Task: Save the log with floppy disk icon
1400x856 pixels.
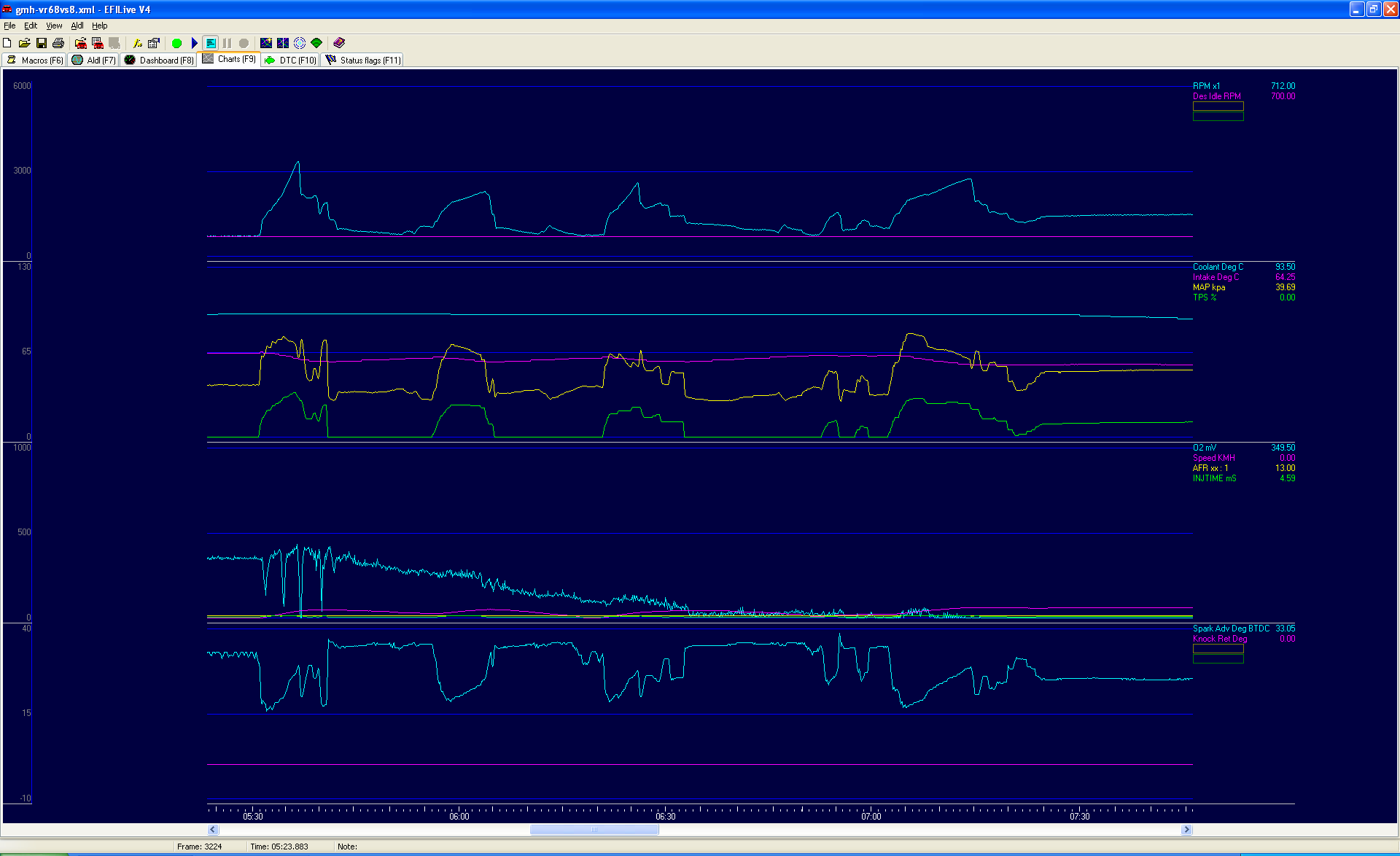Action: pos(42,43)
